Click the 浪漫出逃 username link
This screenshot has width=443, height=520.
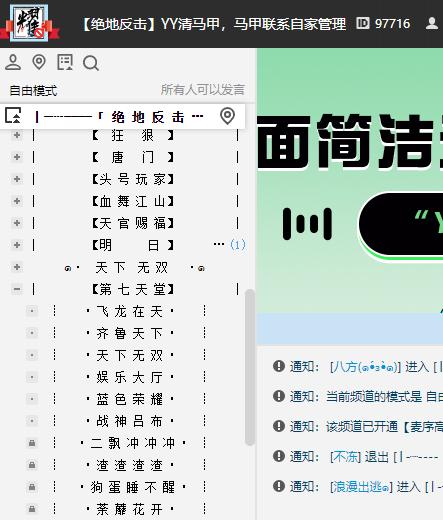point(361,487)
